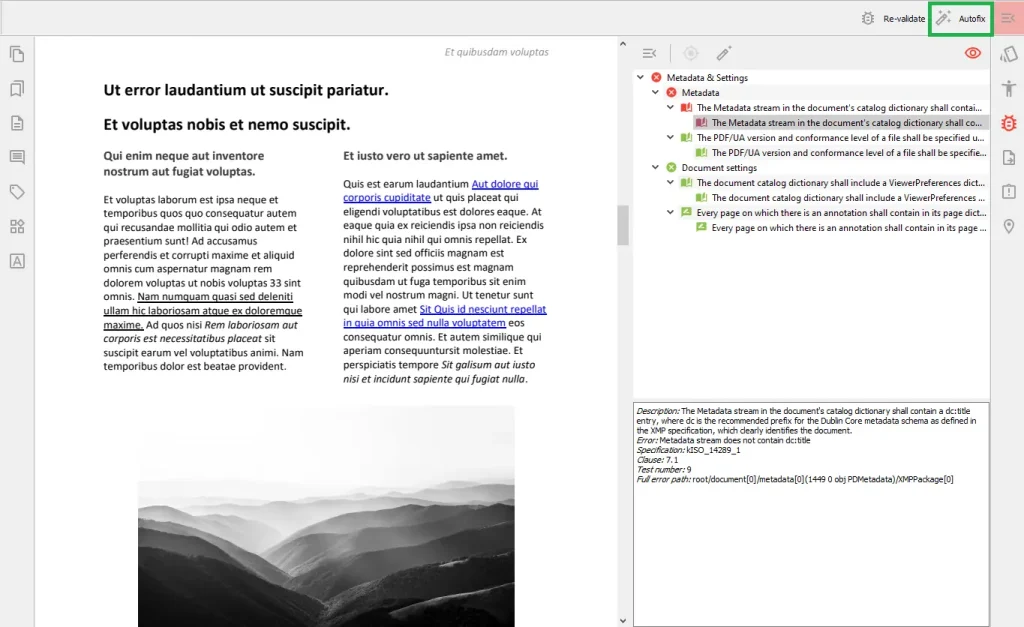Click the document scrollbar down arrow
This screenshot has height=627, width=1024.
(622, 620)
